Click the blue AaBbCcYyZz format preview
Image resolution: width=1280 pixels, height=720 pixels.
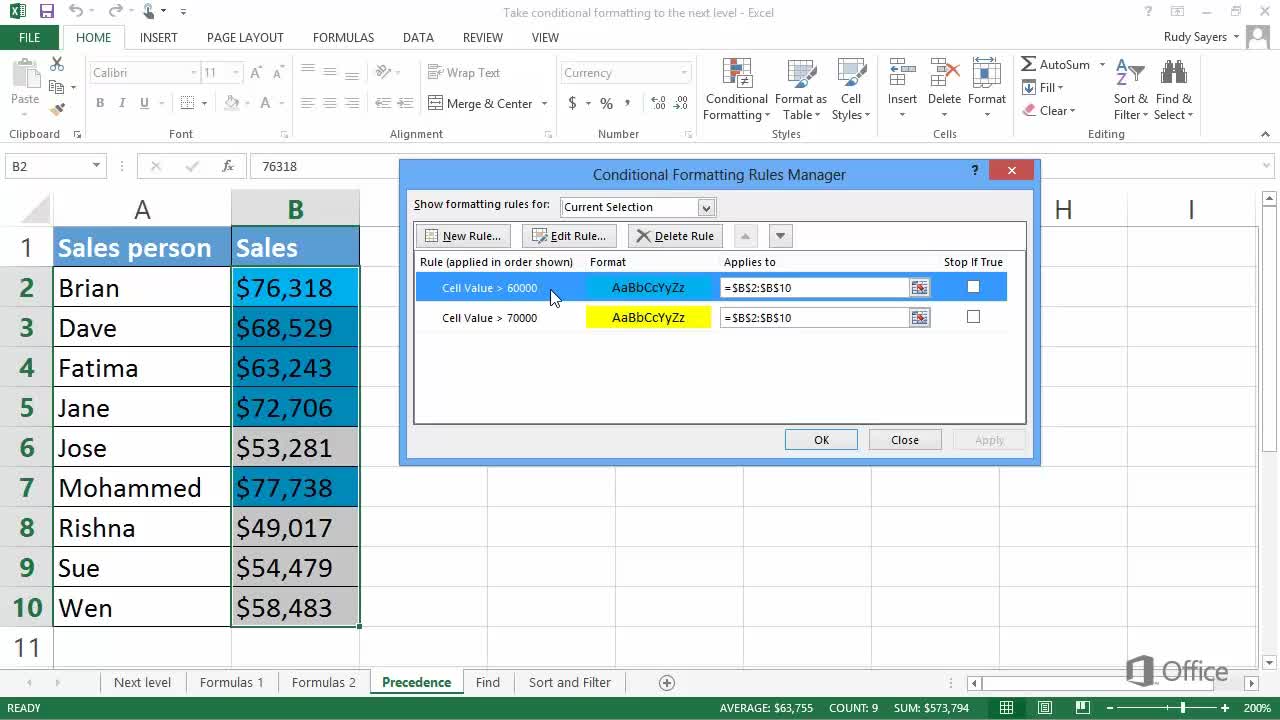[648, 288]
